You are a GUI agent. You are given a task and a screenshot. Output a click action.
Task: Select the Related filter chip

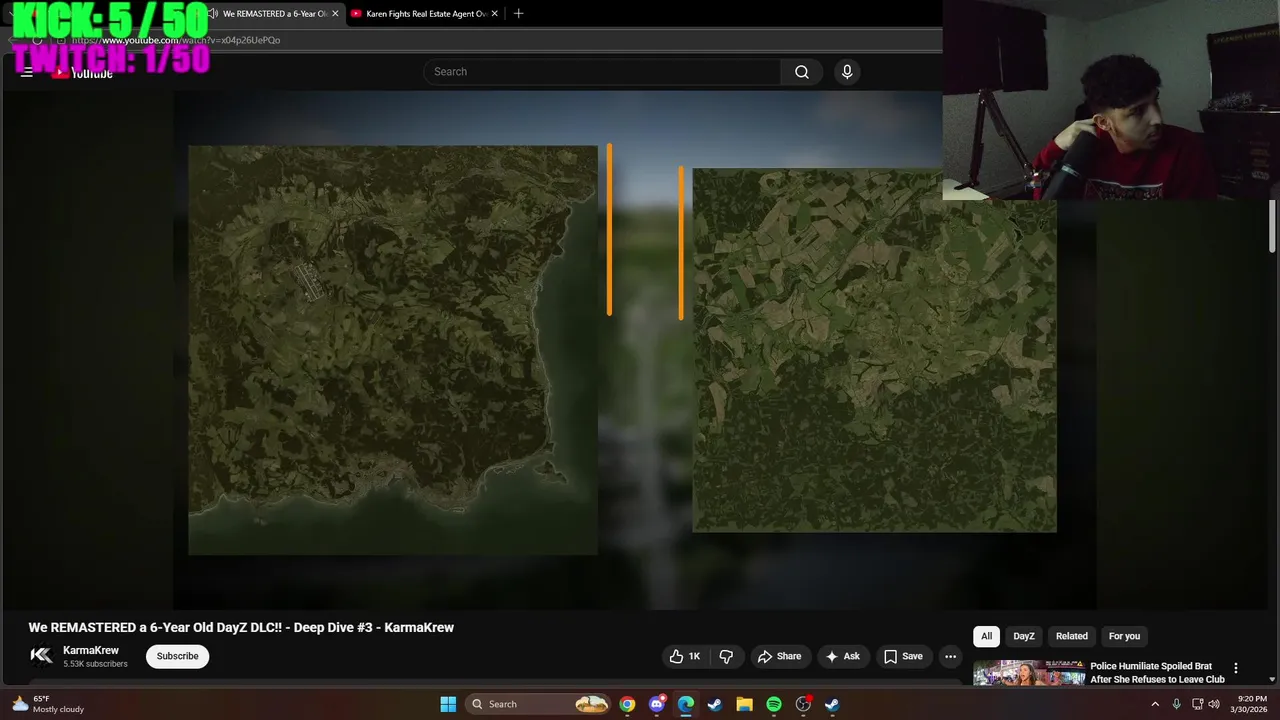coord(1071,636)
